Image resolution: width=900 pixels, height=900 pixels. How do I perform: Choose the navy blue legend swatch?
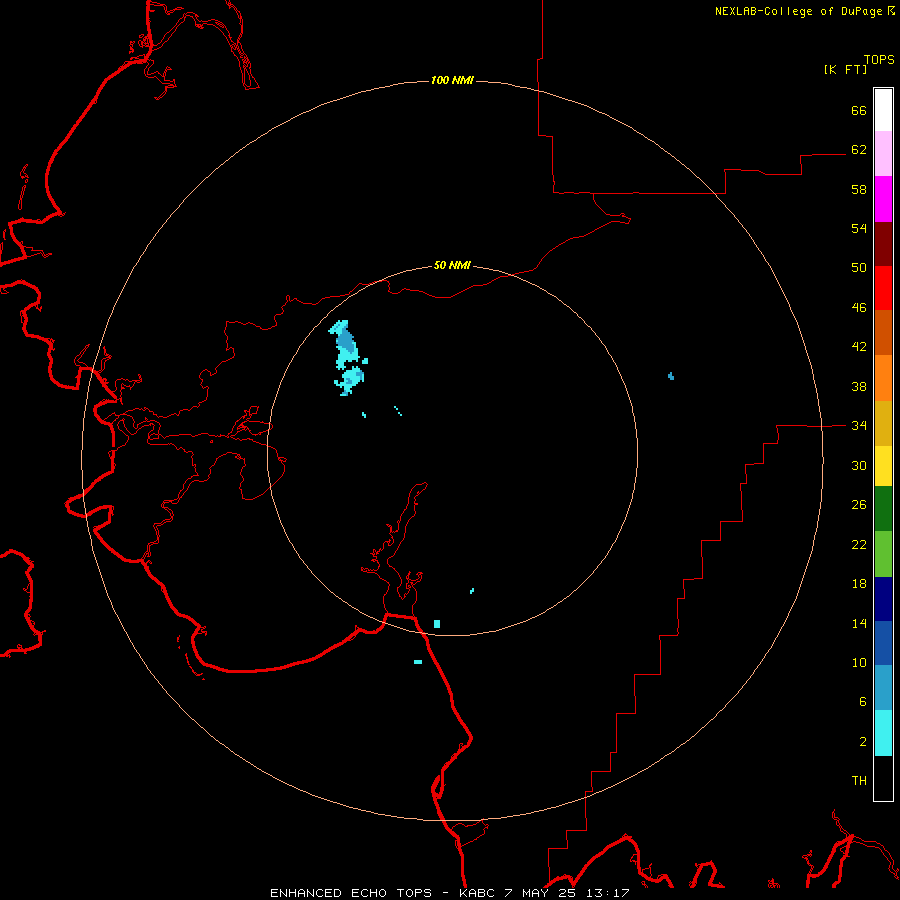coord(883,599)
